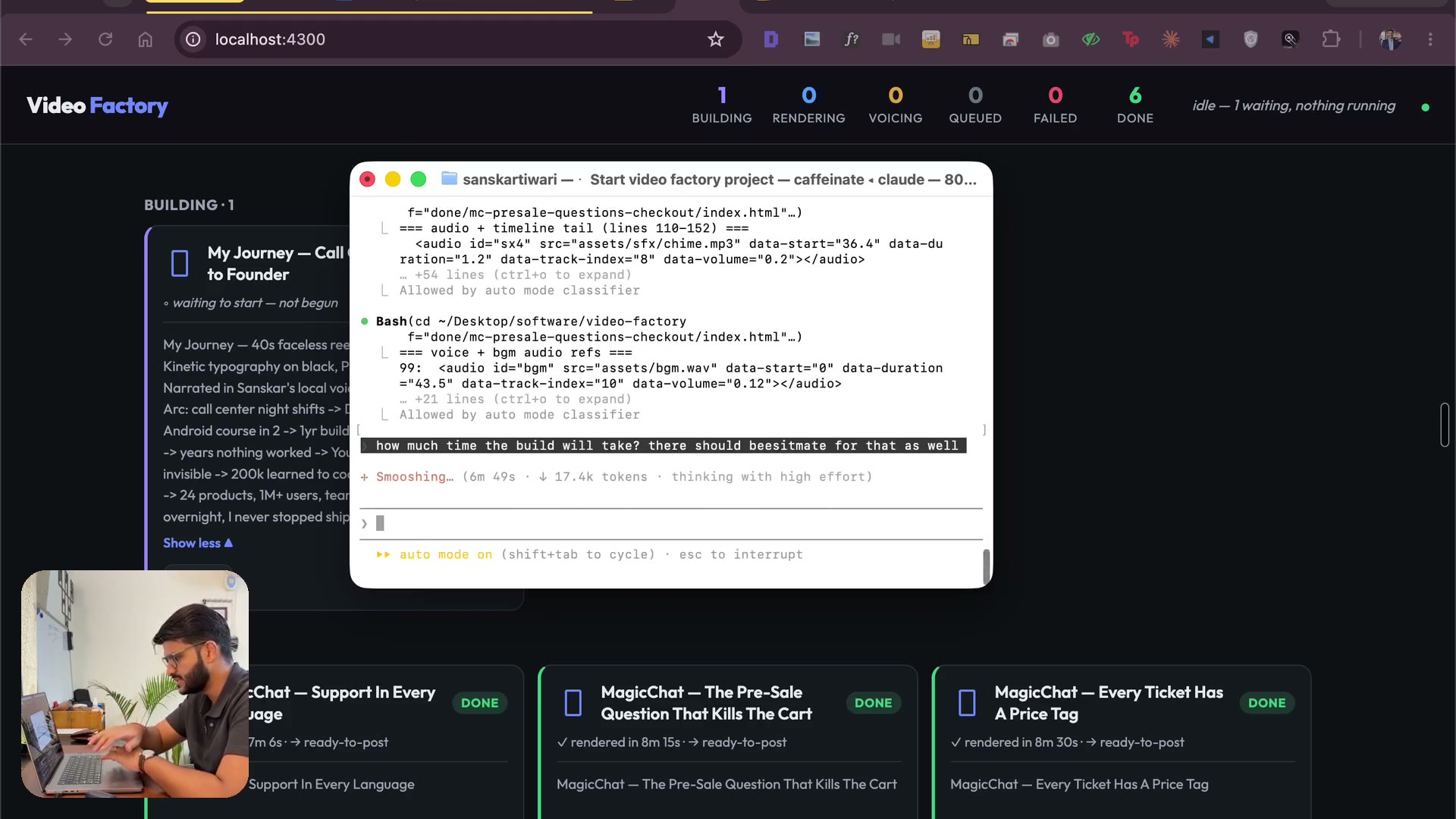Screen dimensions: 1456x819
Task: Go forward in browser history
Action: pyautogui.click(x=65, y=39)
